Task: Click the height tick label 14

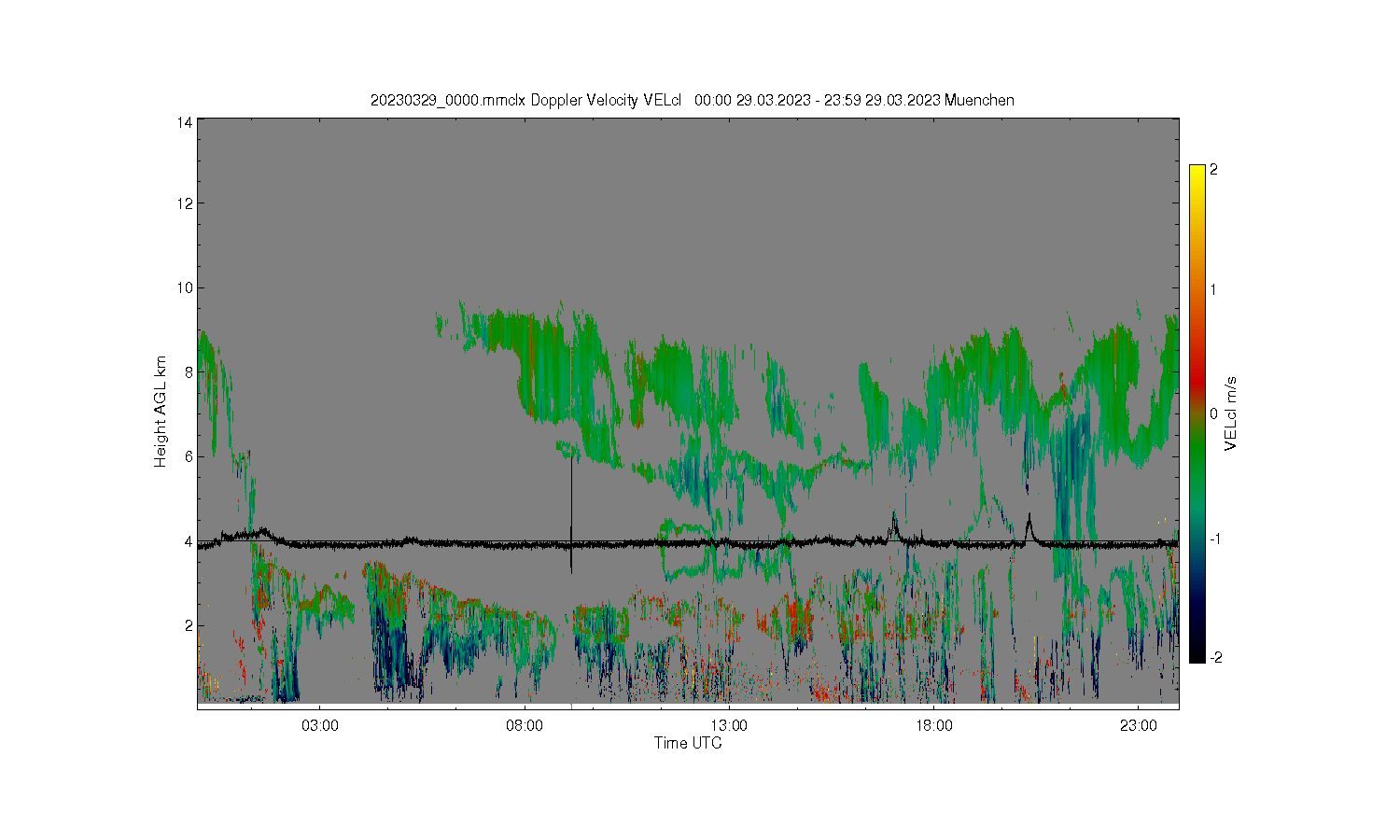Action: (185, 122)
